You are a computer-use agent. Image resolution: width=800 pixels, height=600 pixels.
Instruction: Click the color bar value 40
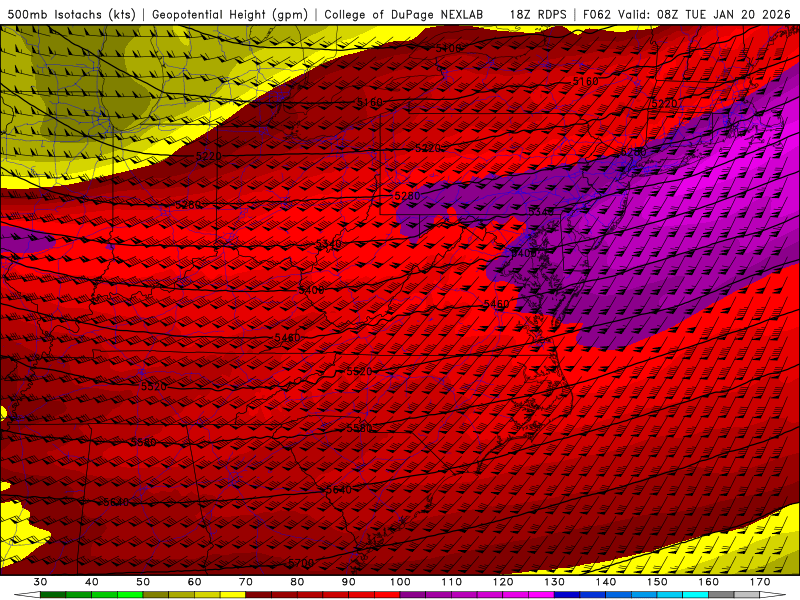point(91,582)
